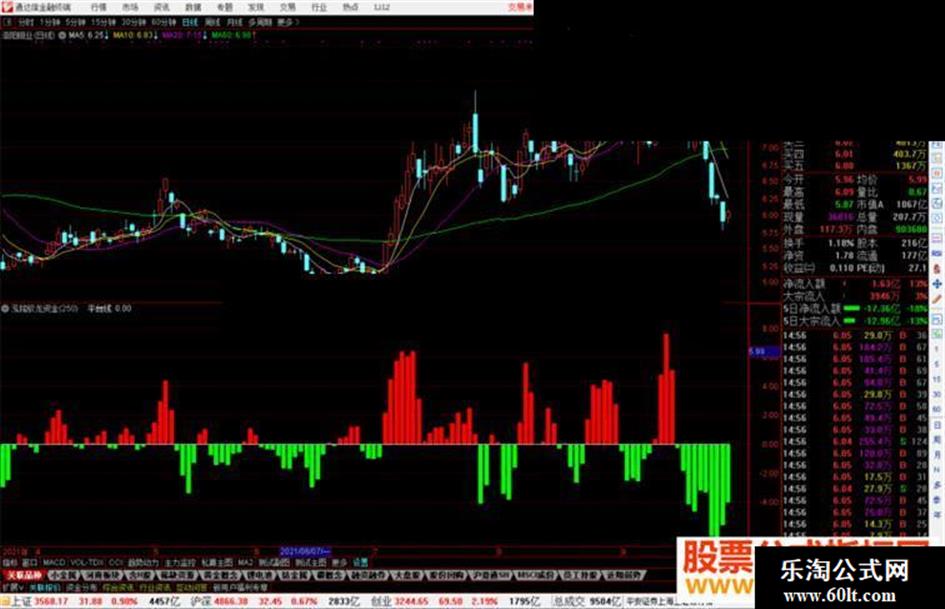
Task: Open the 行情 menu
Action: tap(98, 8)
